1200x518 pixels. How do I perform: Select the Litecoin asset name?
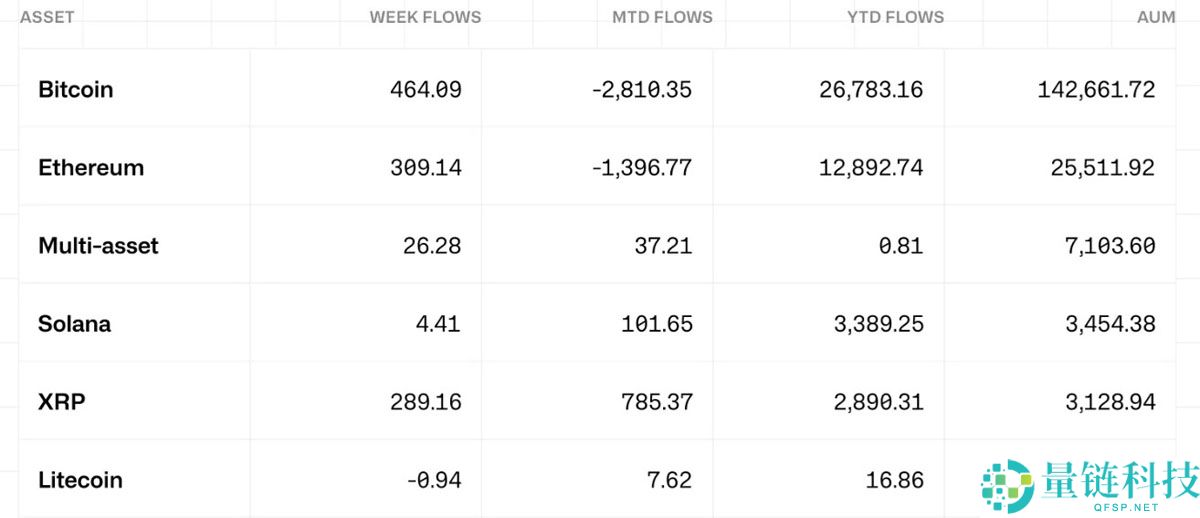point(80,480)
